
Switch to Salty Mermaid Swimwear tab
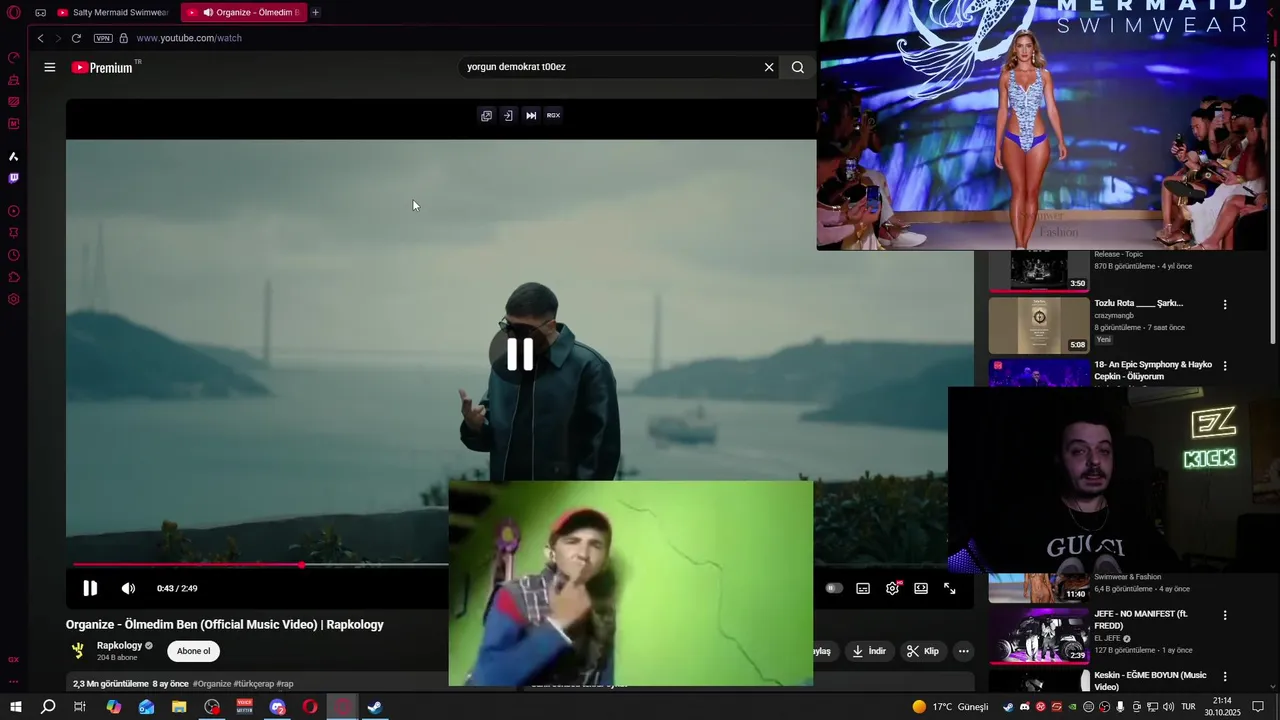tap(113, 13)
